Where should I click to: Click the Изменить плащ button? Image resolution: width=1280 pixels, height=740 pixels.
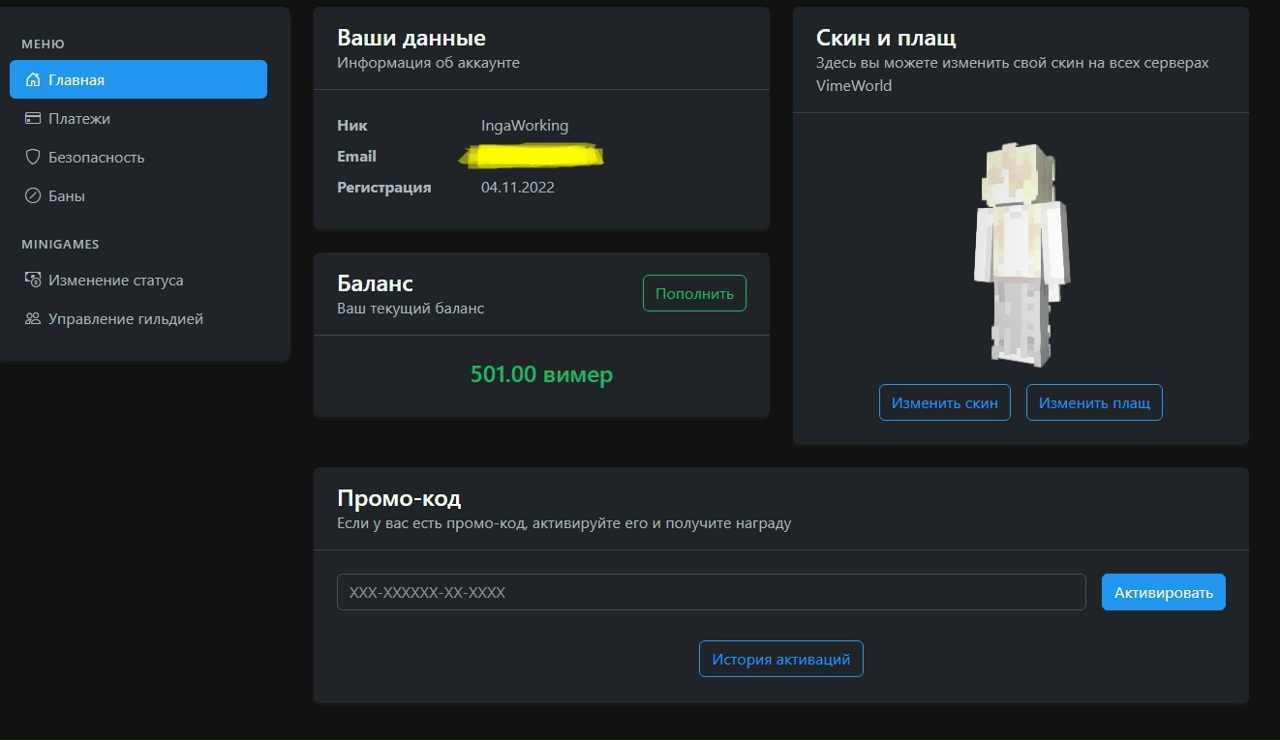point(1094,403)
